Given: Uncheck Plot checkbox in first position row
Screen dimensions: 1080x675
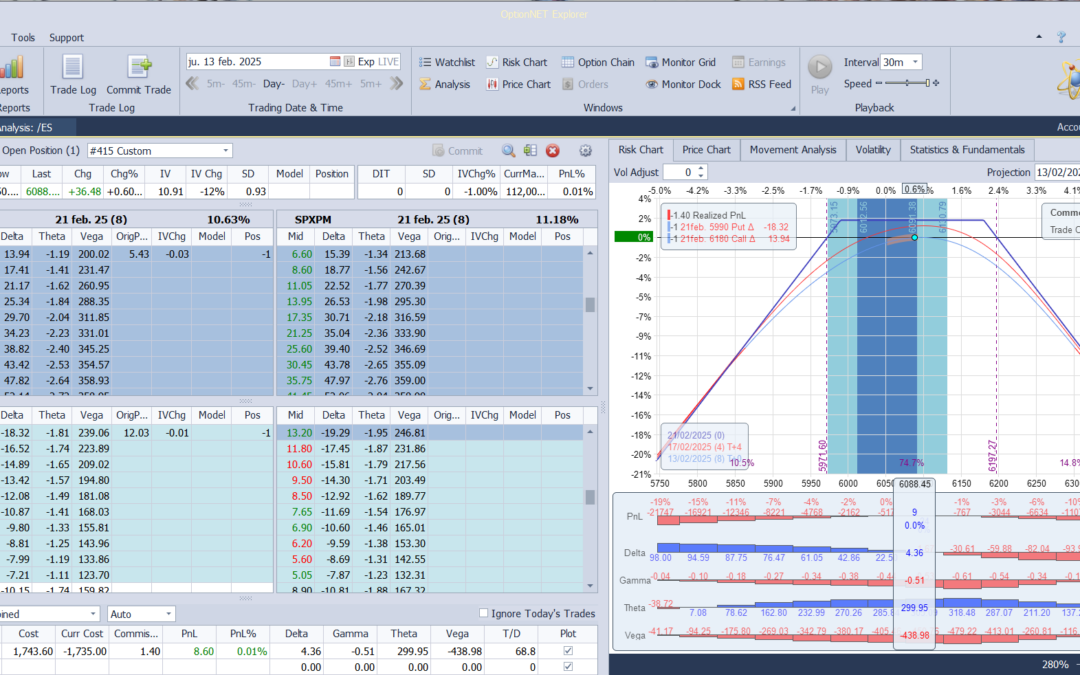Looking at the screenshot, I should (x=569, y=651).
